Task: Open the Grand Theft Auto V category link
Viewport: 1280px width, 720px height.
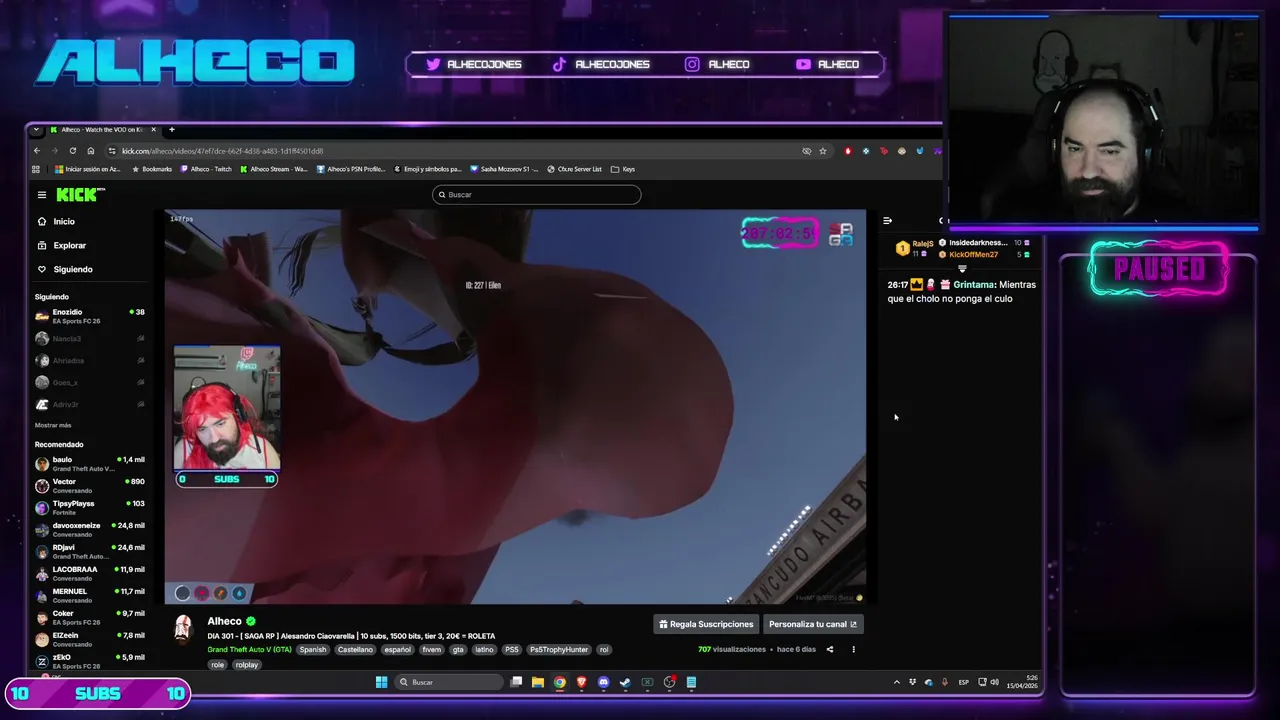Action: 249,649
